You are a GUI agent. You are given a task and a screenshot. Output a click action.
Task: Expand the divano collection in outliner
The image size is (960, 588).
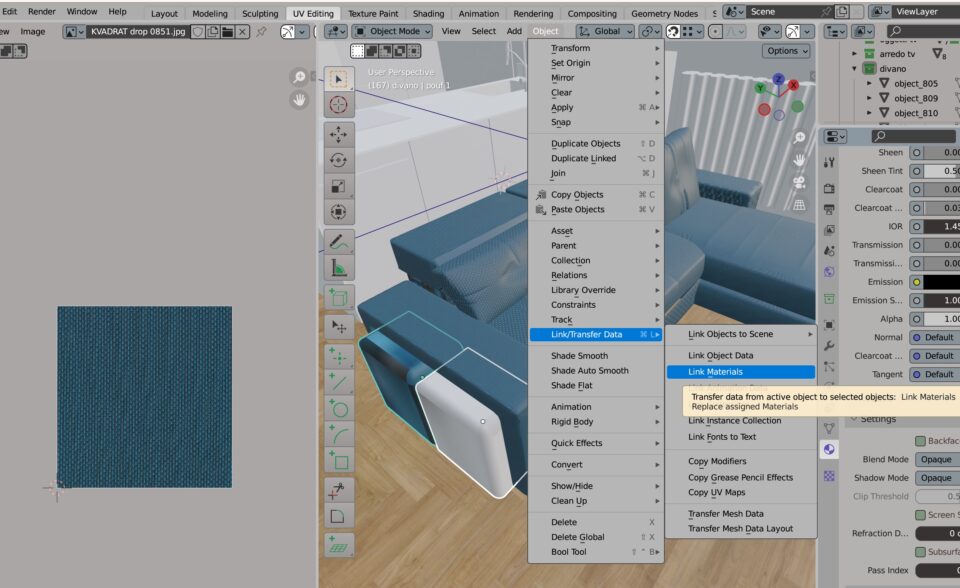coord(855,69)
